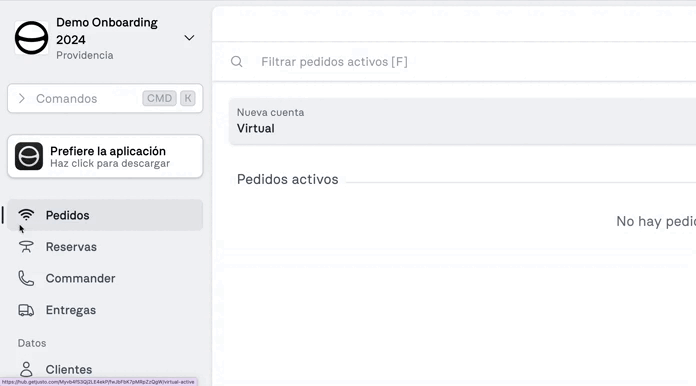
Task: Click the Demo Onboarding 2024 logo icon
Action: coord(32,38)
